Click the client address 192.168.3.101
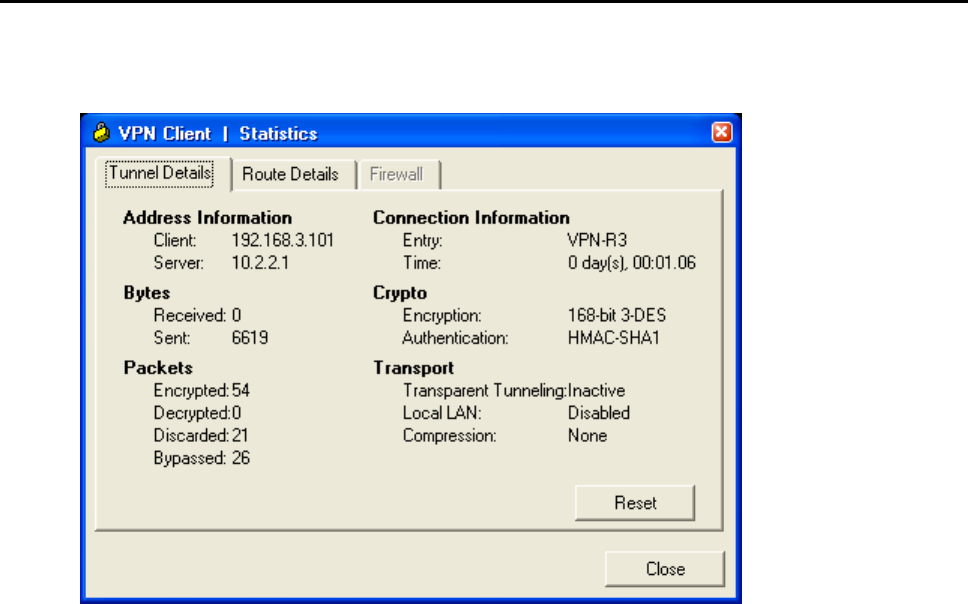Viewport: 968px width, 604px height. pyautogui.click(x=283, y=240)
